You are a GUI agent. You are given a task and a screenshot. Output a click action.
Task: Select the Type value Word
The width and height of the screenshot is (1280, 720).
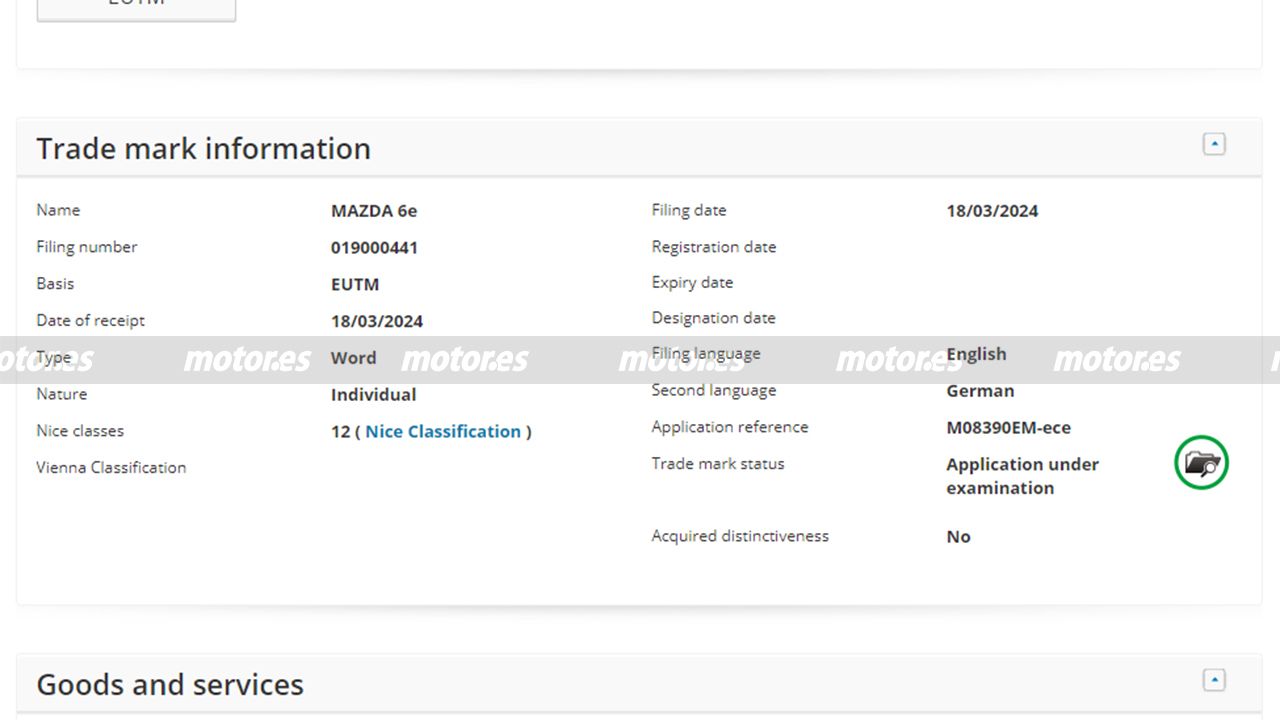click(354, 358)
